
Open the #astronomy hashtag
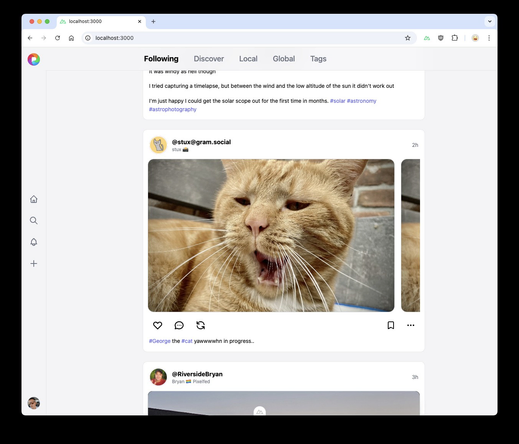(362, 101)
